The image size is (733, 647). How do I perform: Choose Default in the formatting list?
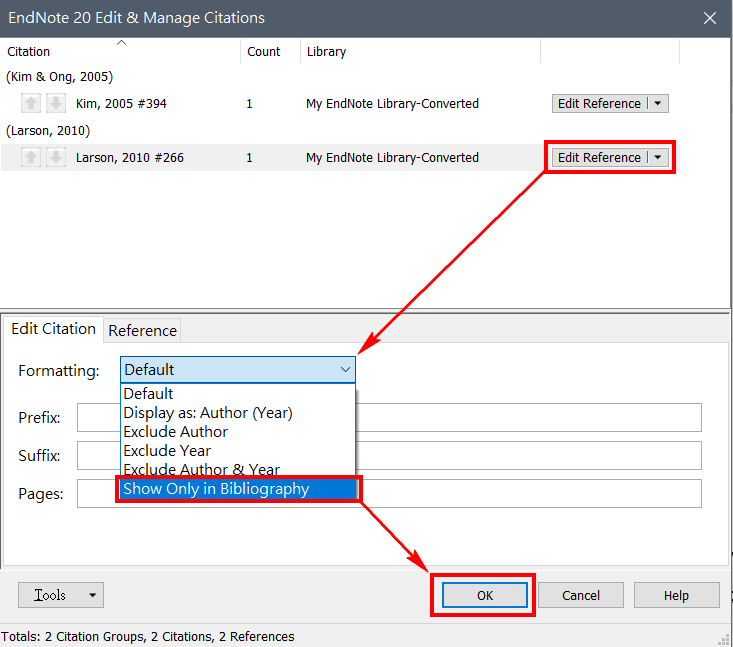(x=238, y=394)
